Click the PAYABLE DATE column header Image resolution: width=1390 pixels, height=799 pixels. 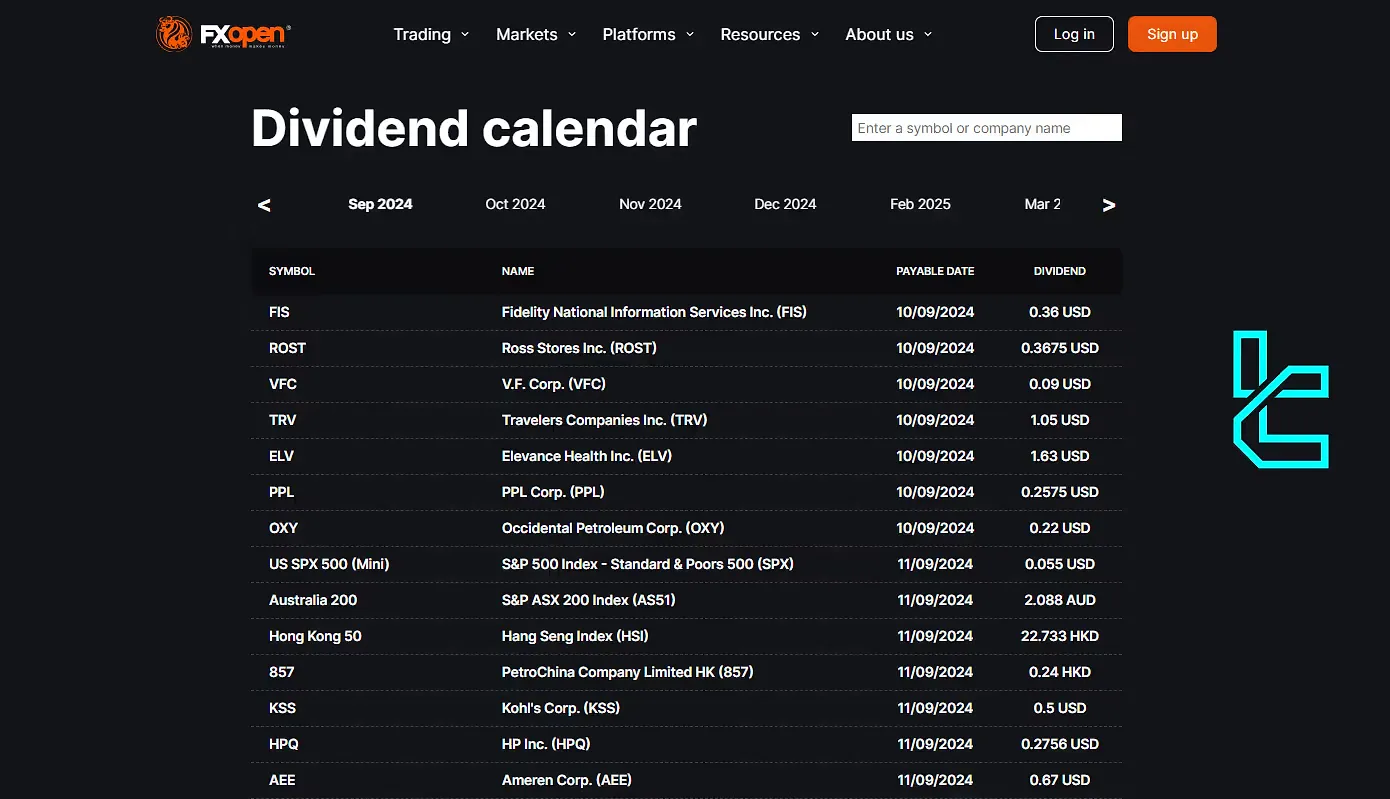pyautogui.click(x=935, y=271)
